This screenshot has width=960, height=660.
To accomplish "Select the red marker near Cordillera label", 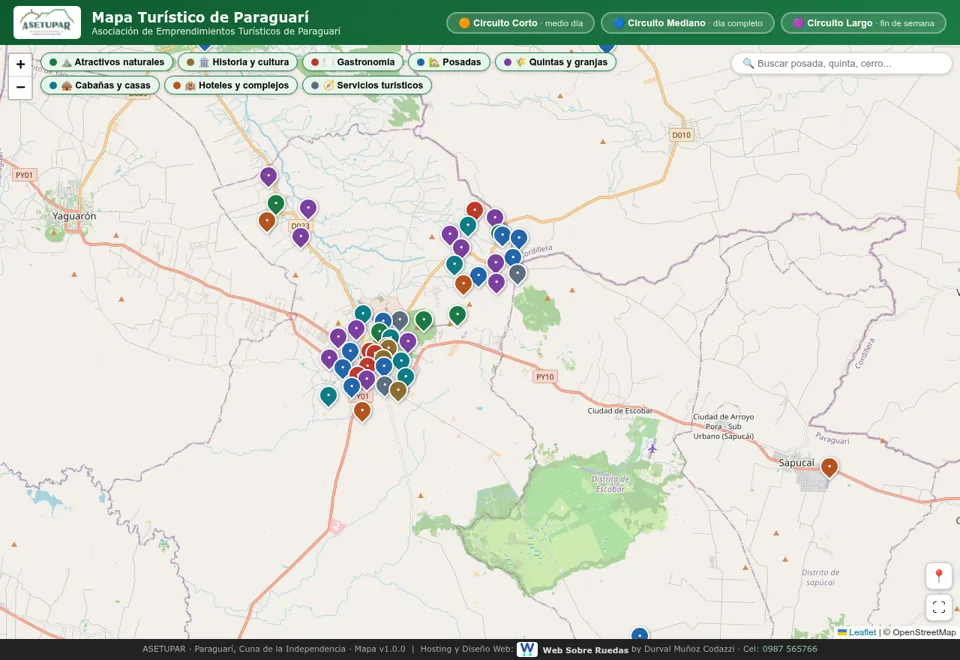I will [474, 211].
